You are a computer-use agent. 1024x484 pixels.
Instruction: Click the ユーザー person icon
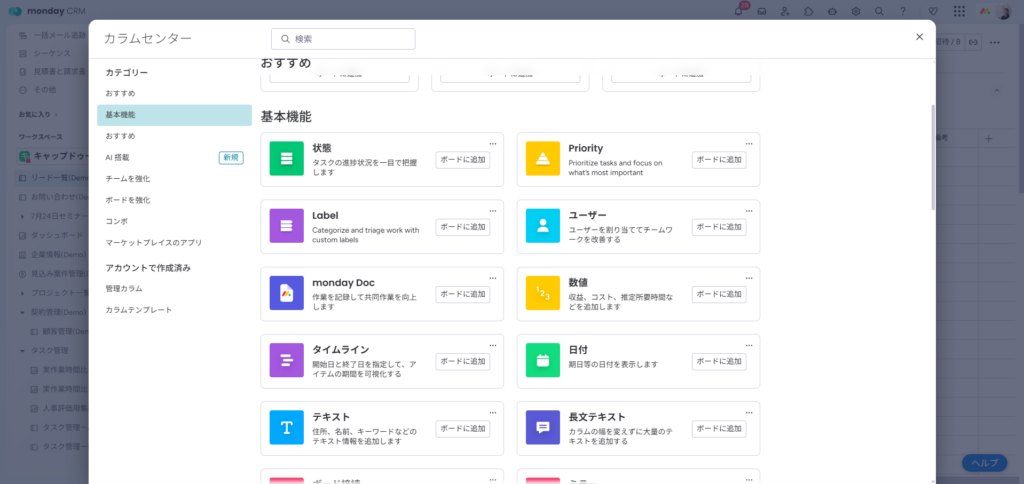[543, 226]
